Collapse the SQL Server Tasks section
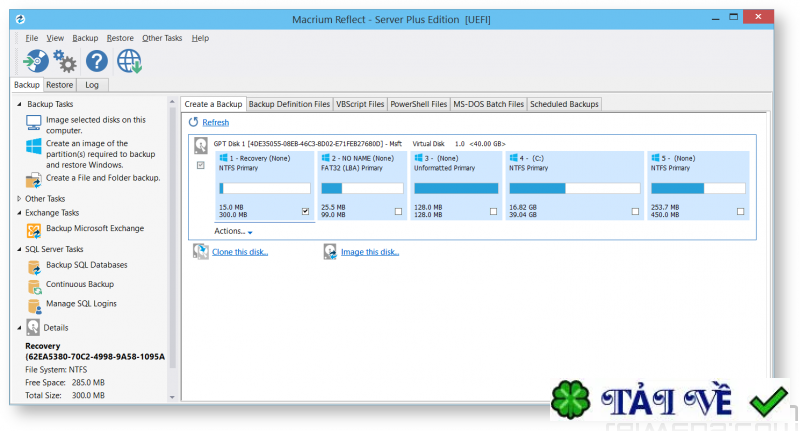Viewport: 800px width, 431px height. tap(19, 249)
